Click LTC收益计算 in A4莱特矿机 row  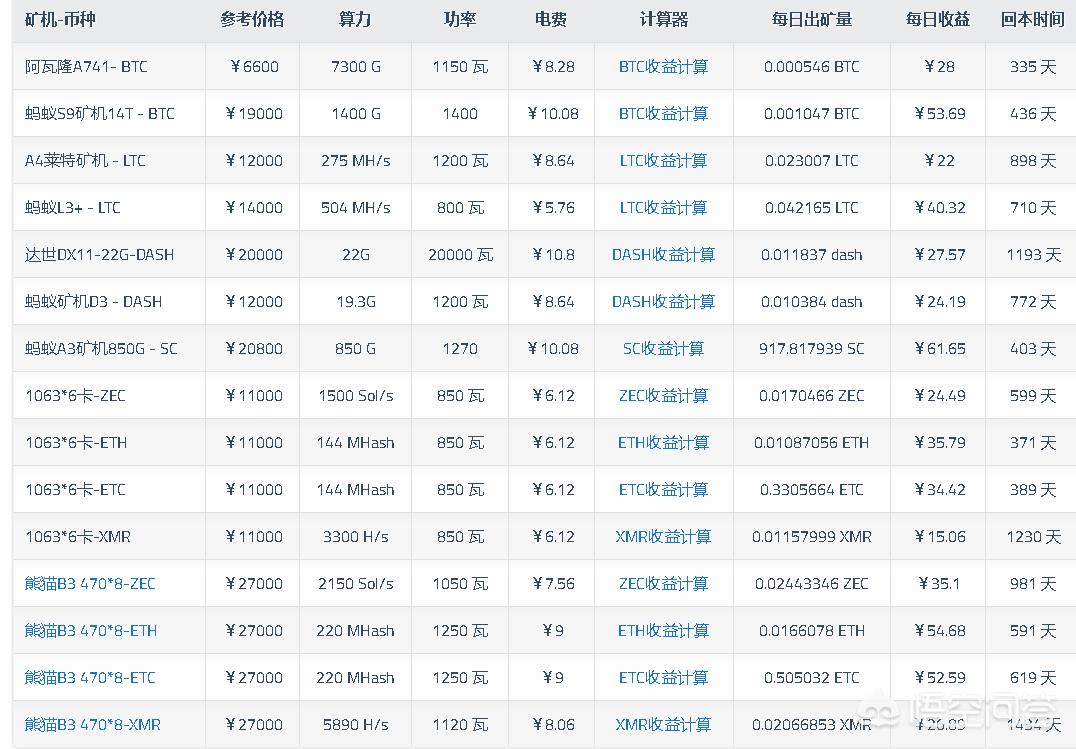click(x=663, y=161)
